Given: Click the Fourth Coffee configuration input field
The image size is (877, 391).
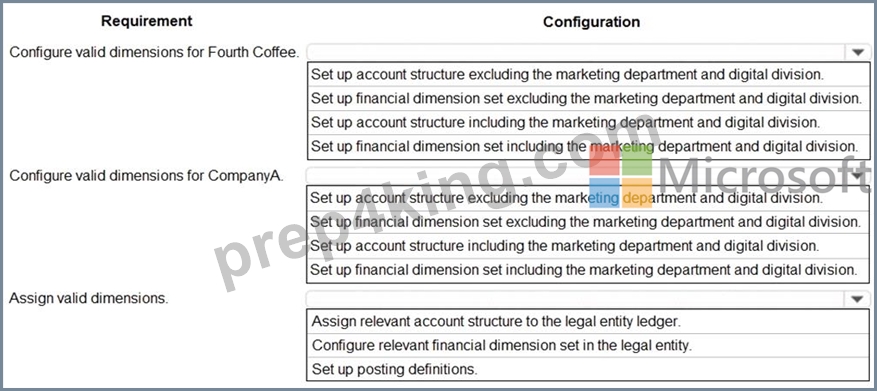Looking at the screenshot, I should [576, 53].
